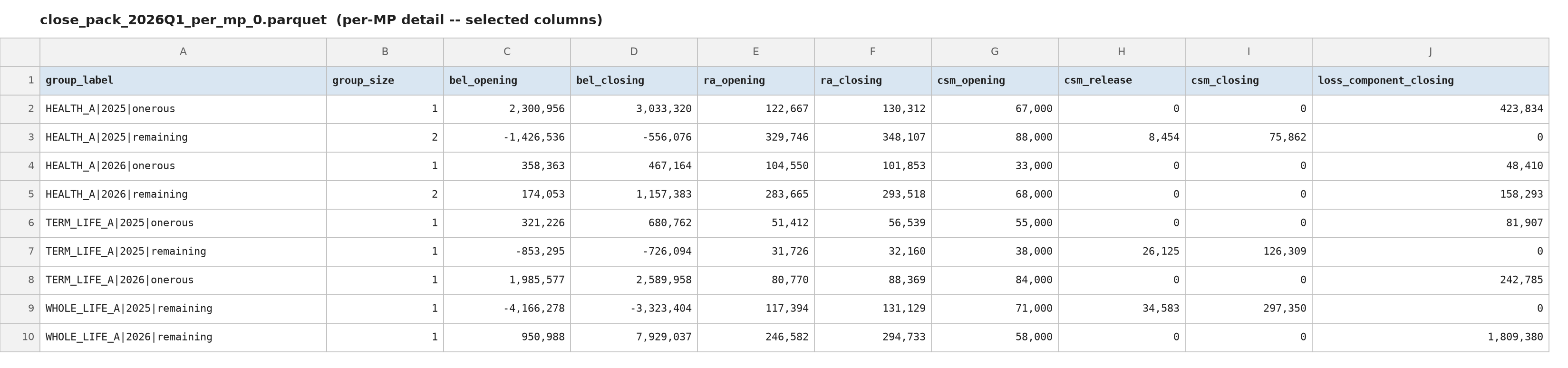Click the bel_opening header cell
Image resolution: width=1568 pixels, height=368 pixels.
click(507, 81)
